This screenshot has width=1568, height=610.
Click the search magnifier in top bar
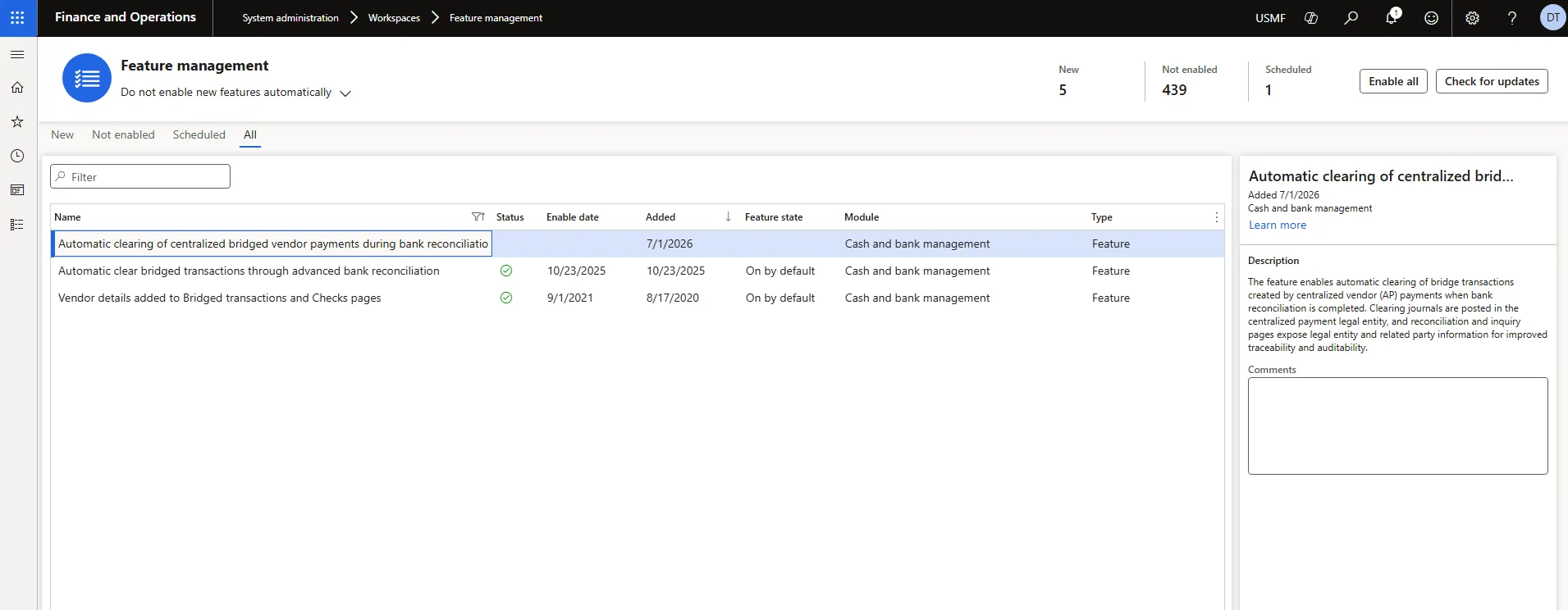[1351, 18]
